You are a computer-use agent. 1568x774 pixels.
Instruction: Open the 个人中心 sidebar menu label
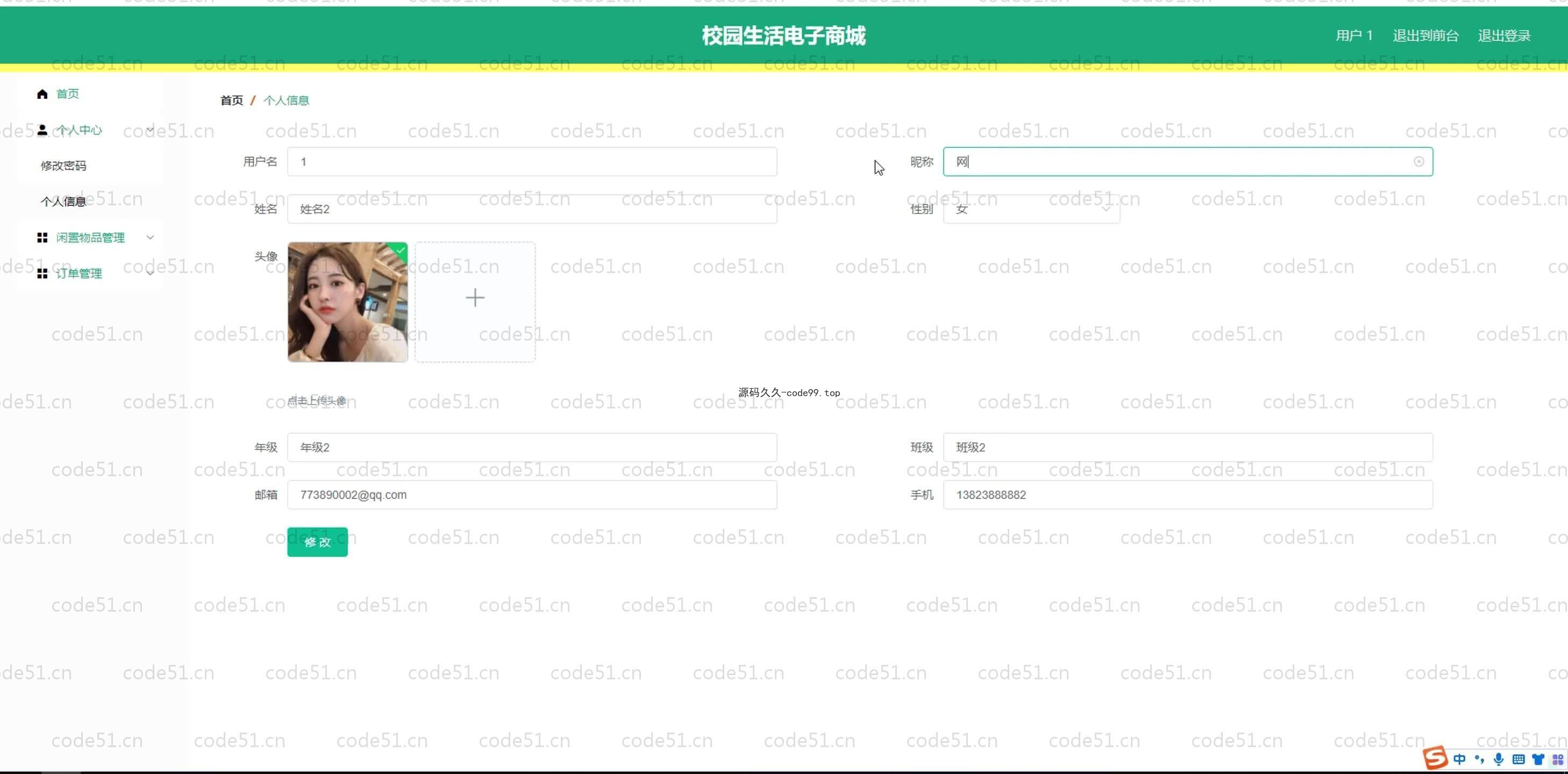[79, 130]
